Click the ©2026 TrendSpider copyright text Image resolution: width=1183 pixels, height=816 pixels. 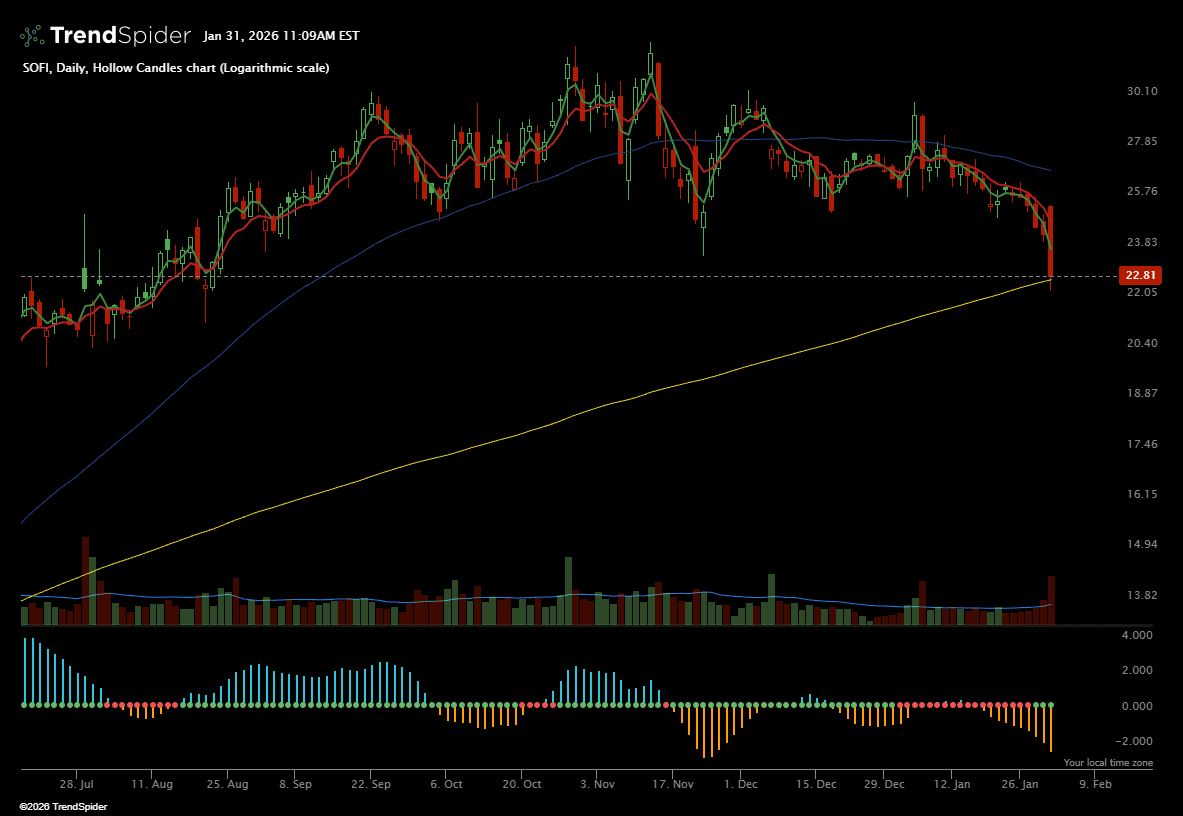pos(63,806)
